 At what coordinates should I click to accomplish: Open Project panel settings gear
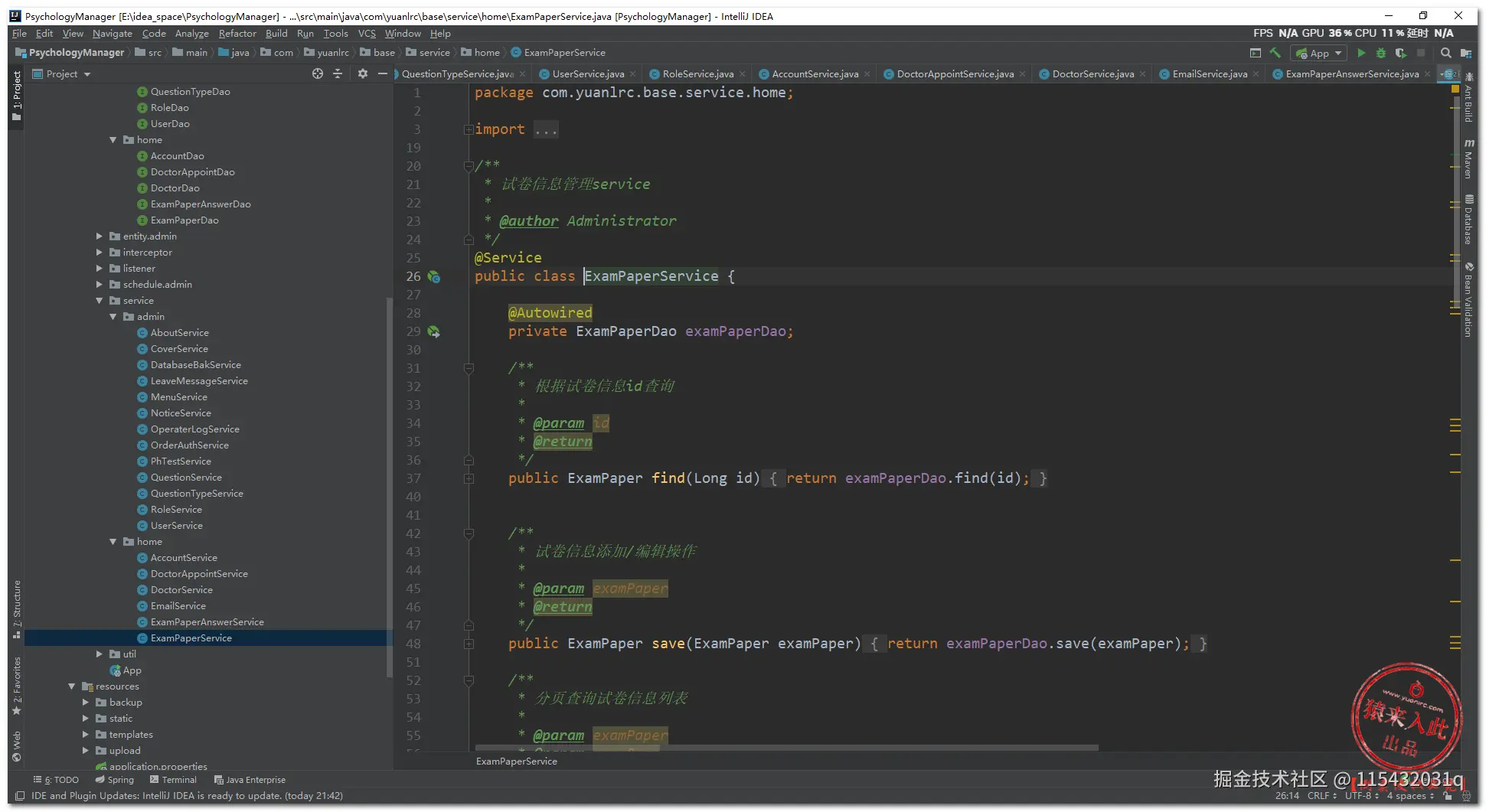363,73
